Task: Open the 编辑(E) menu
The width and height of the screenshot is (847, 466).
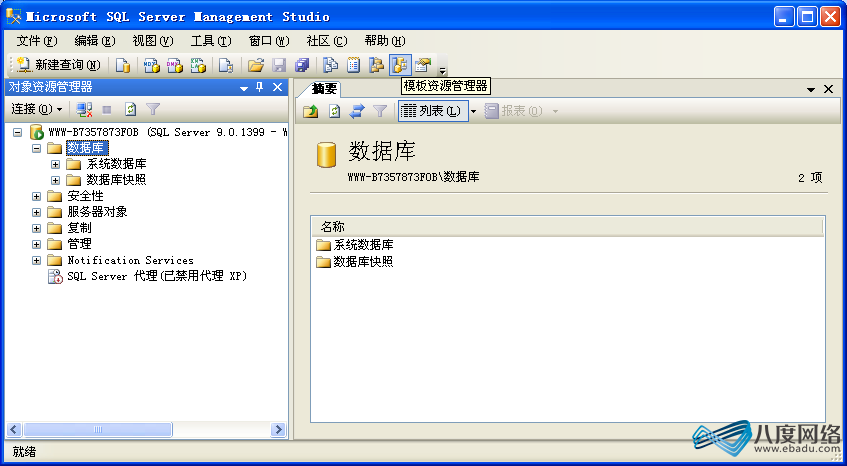Action: (95, 41)
